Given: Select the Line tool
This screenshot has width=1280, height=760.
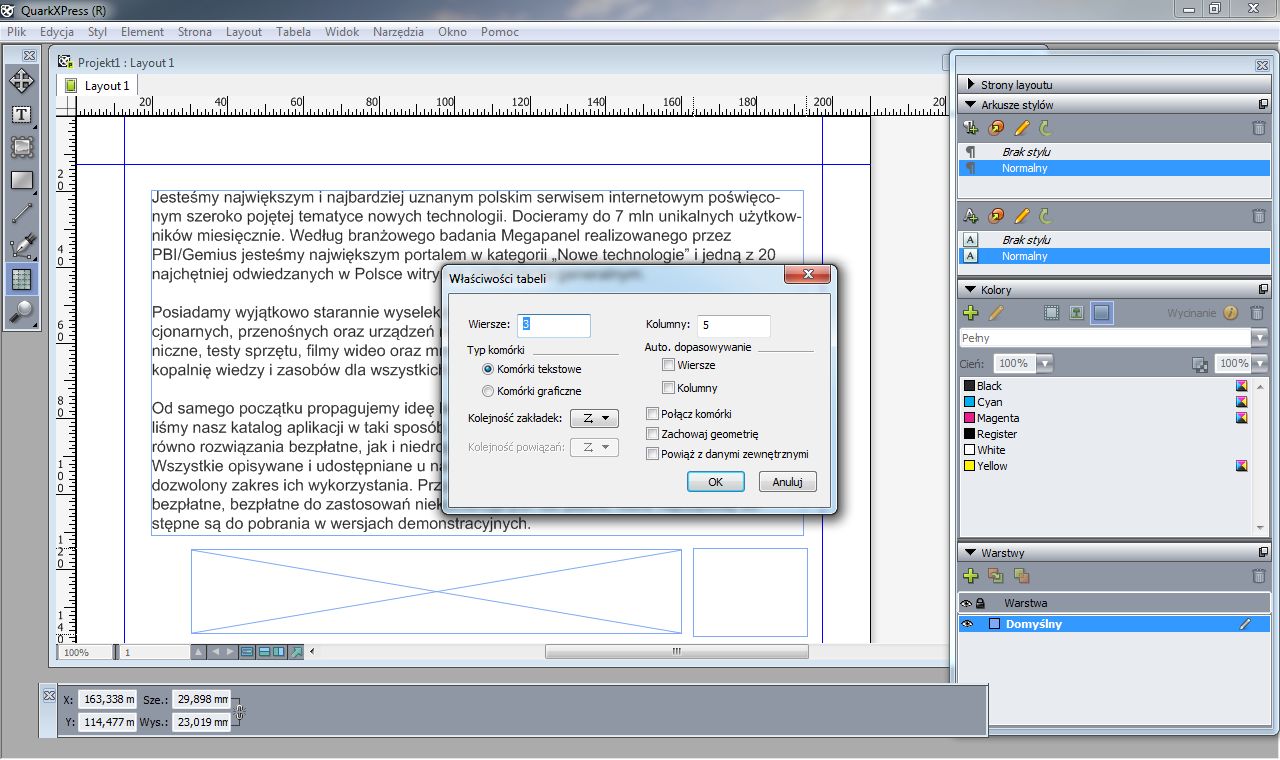Looking at the screenshot, I should [21, 214].
